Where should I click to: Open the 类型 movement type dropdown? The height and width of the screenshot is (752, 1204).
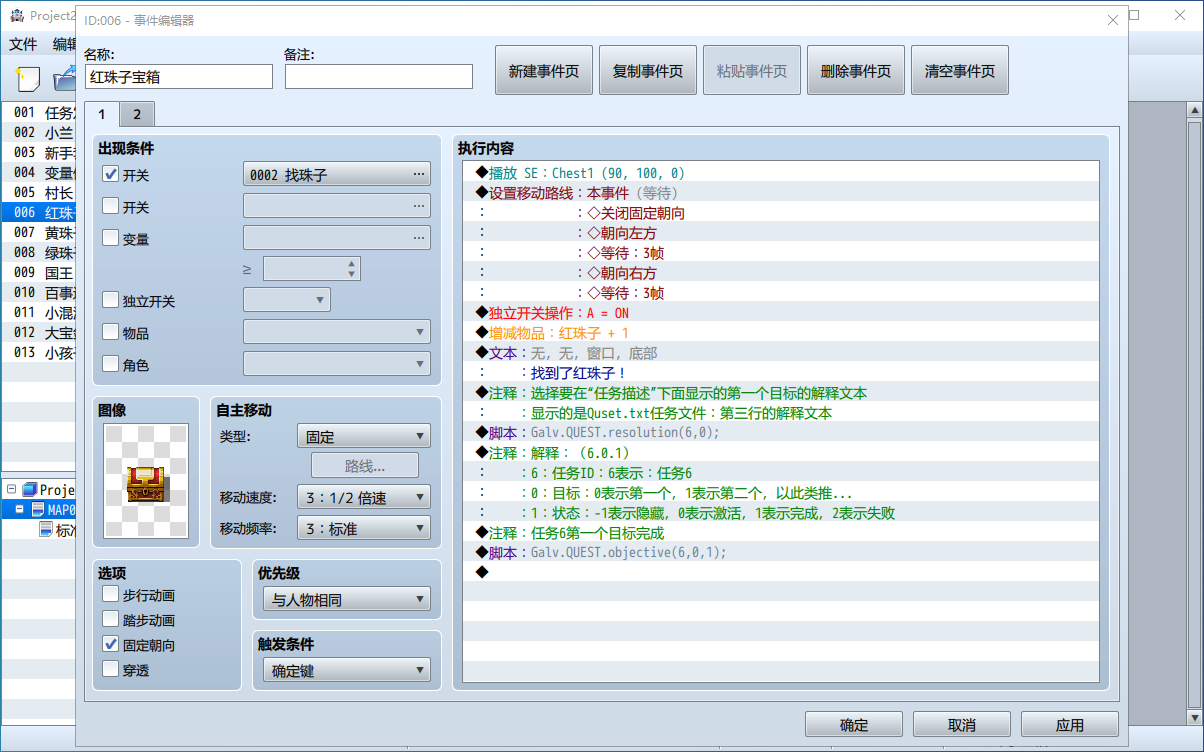[x=364, y=436]
